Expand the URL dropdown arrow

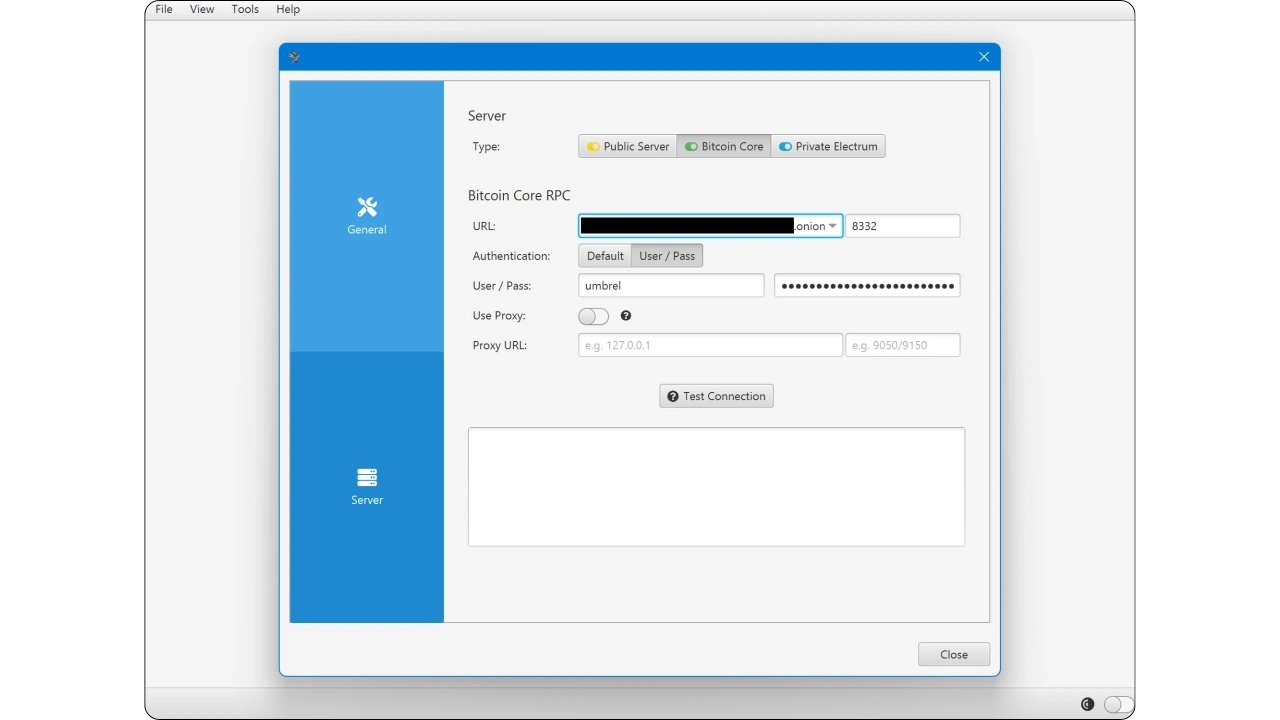(833, 226)
